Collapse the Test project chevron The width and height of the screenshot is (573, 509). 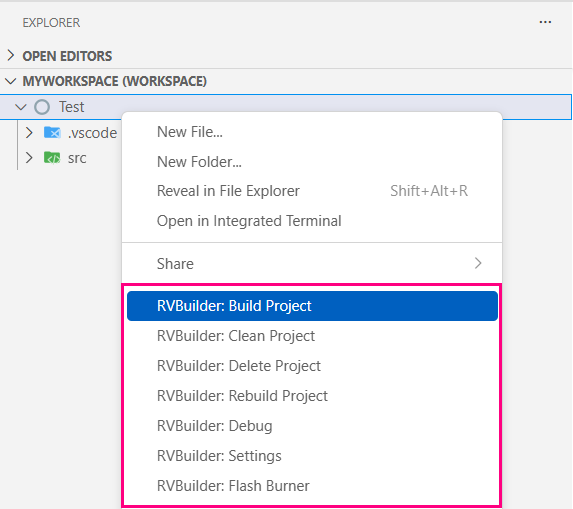(21, 107)
